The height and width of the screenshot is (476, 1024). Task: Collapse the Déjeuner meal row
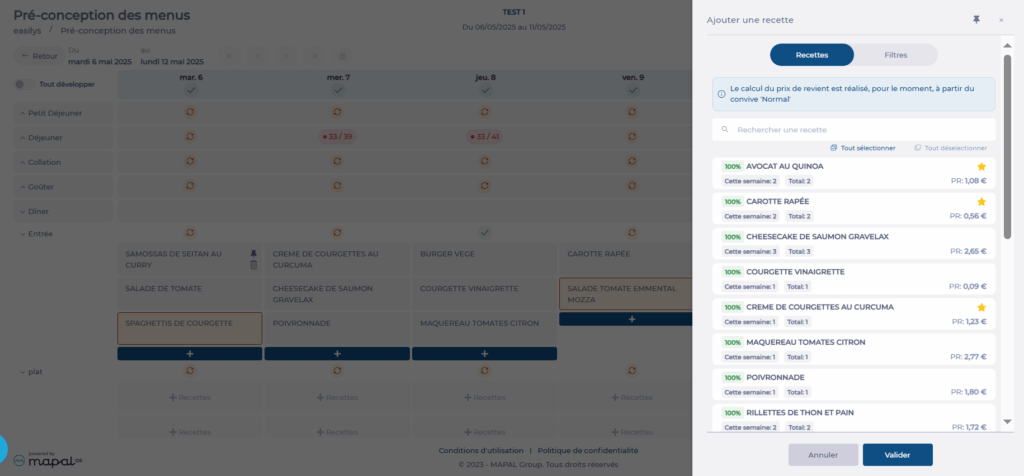coord(23,137)
